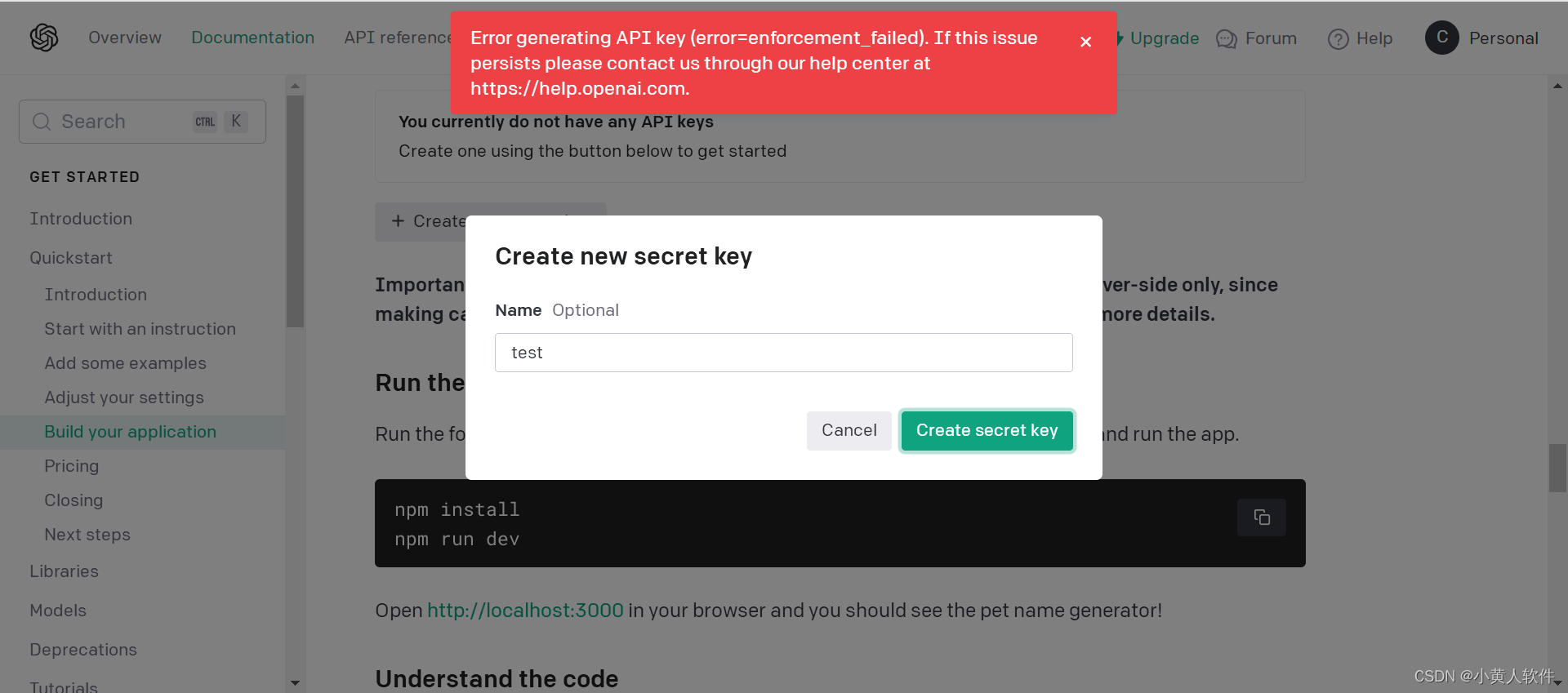This screenshot has height=693, width=1568.
Task: Click the search magnifier icon
Action: (41, 121)
